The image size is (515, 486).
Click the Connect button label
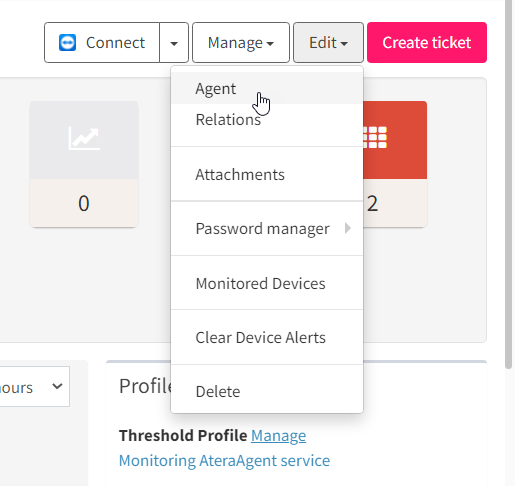(x=115, y=43)
